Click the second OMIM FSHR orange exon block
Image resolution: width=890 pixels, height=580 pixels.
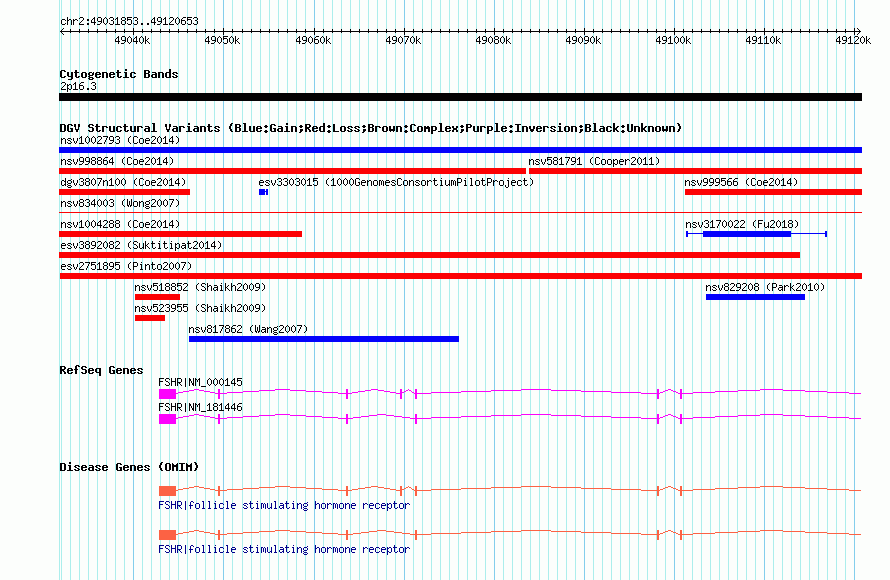(167, 535)
